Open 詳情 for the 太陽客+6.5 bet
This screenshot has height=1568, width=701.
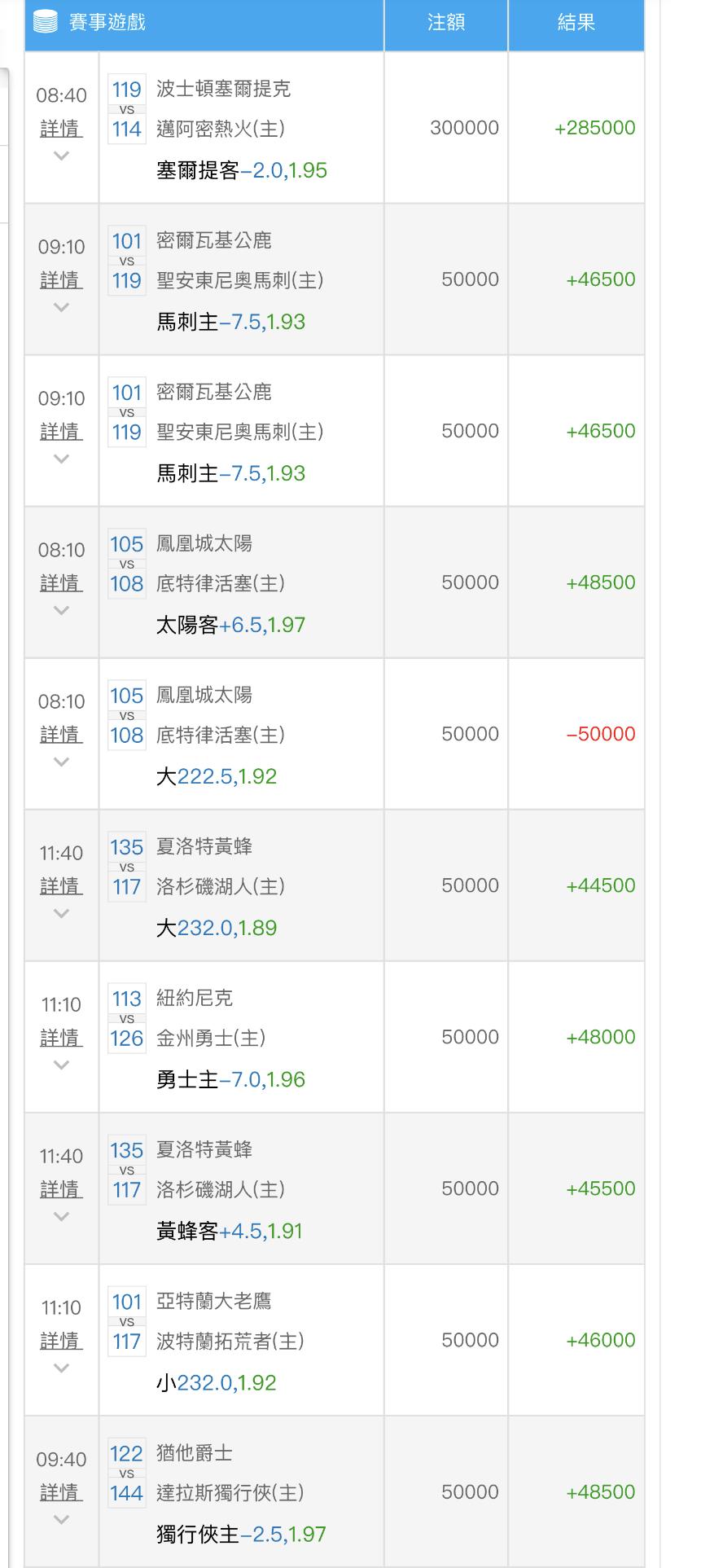click(61, 583)
